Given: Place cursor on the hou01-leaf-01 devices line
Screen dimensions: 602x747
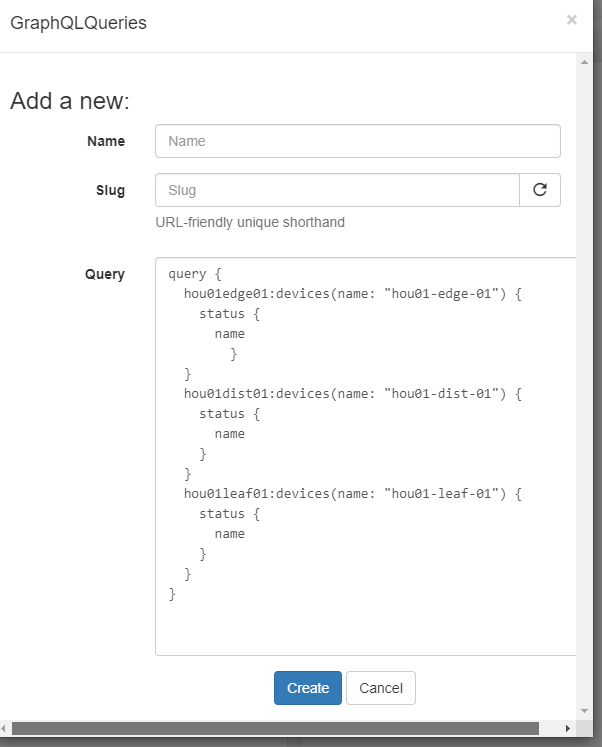Looking at the screenshot, I should 353,494.
